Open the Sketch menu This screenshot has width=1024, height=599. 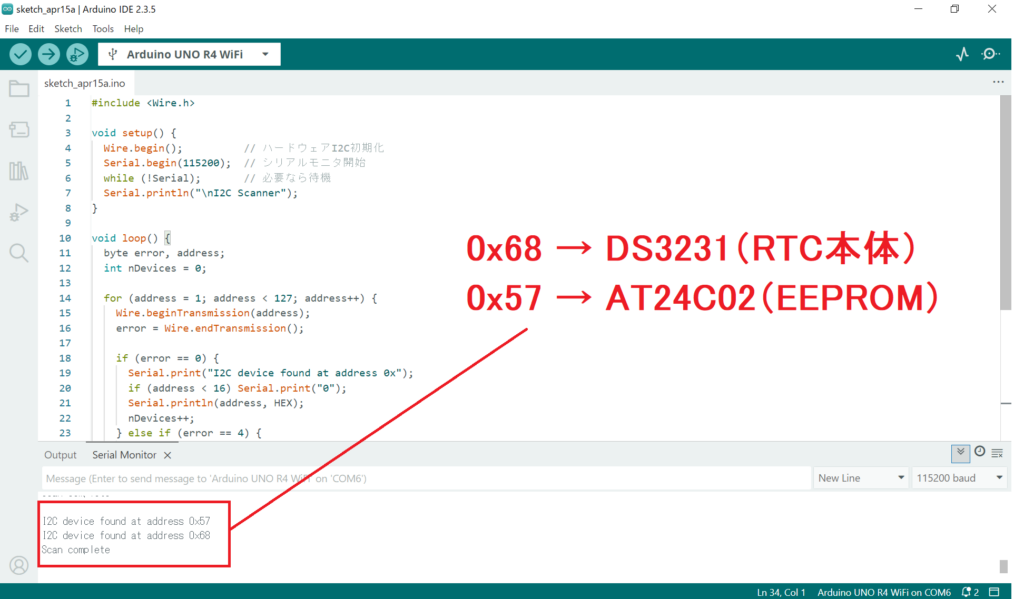pos(68,29)
